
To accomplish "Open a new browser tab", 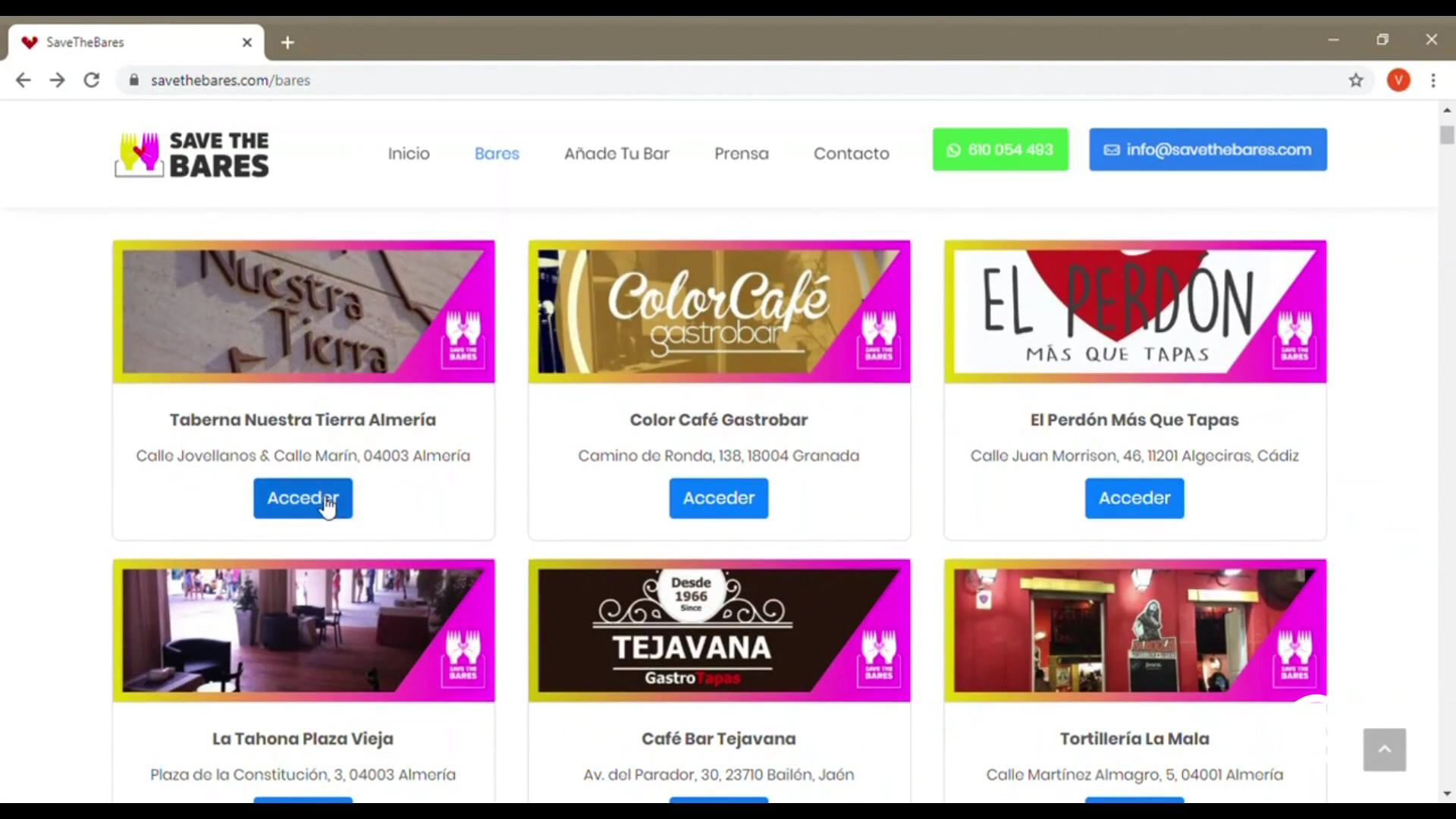I will point(287,42).
